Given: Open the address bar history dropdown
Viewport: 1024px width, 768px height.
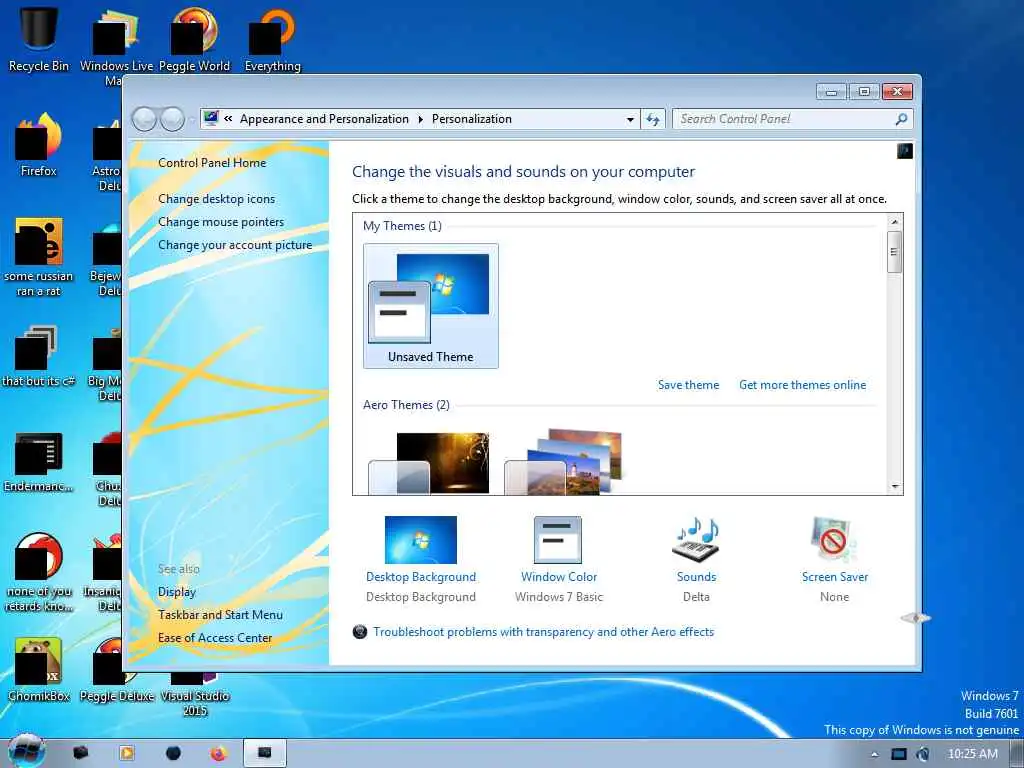Looking at the screenshot, I should (x=630, y=120).
